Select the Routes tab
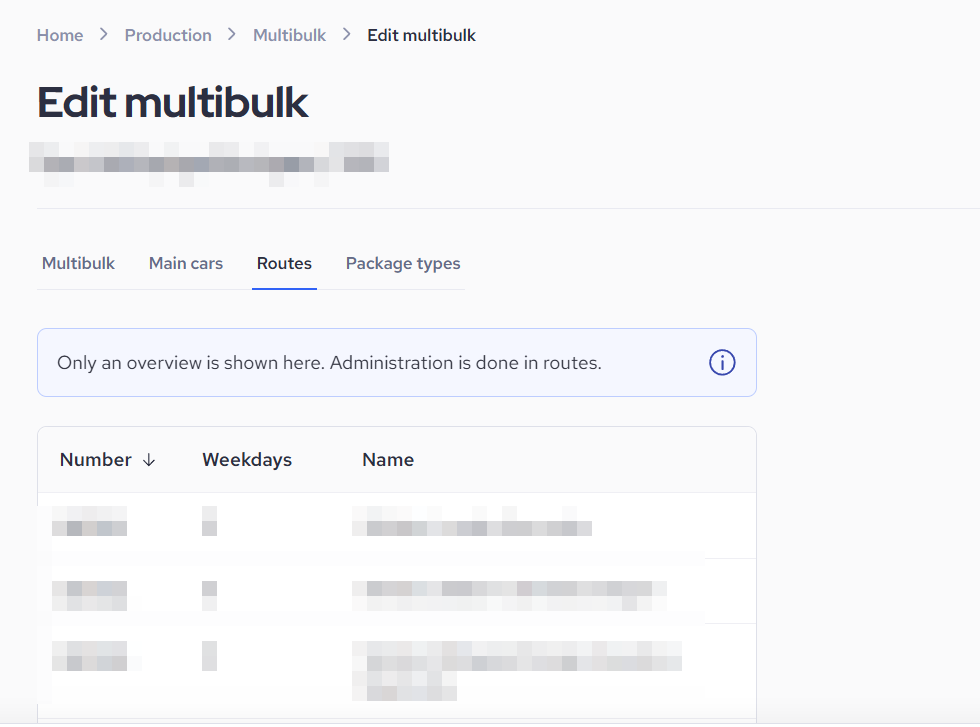The image size is (980, 727). tap(284, 264)
